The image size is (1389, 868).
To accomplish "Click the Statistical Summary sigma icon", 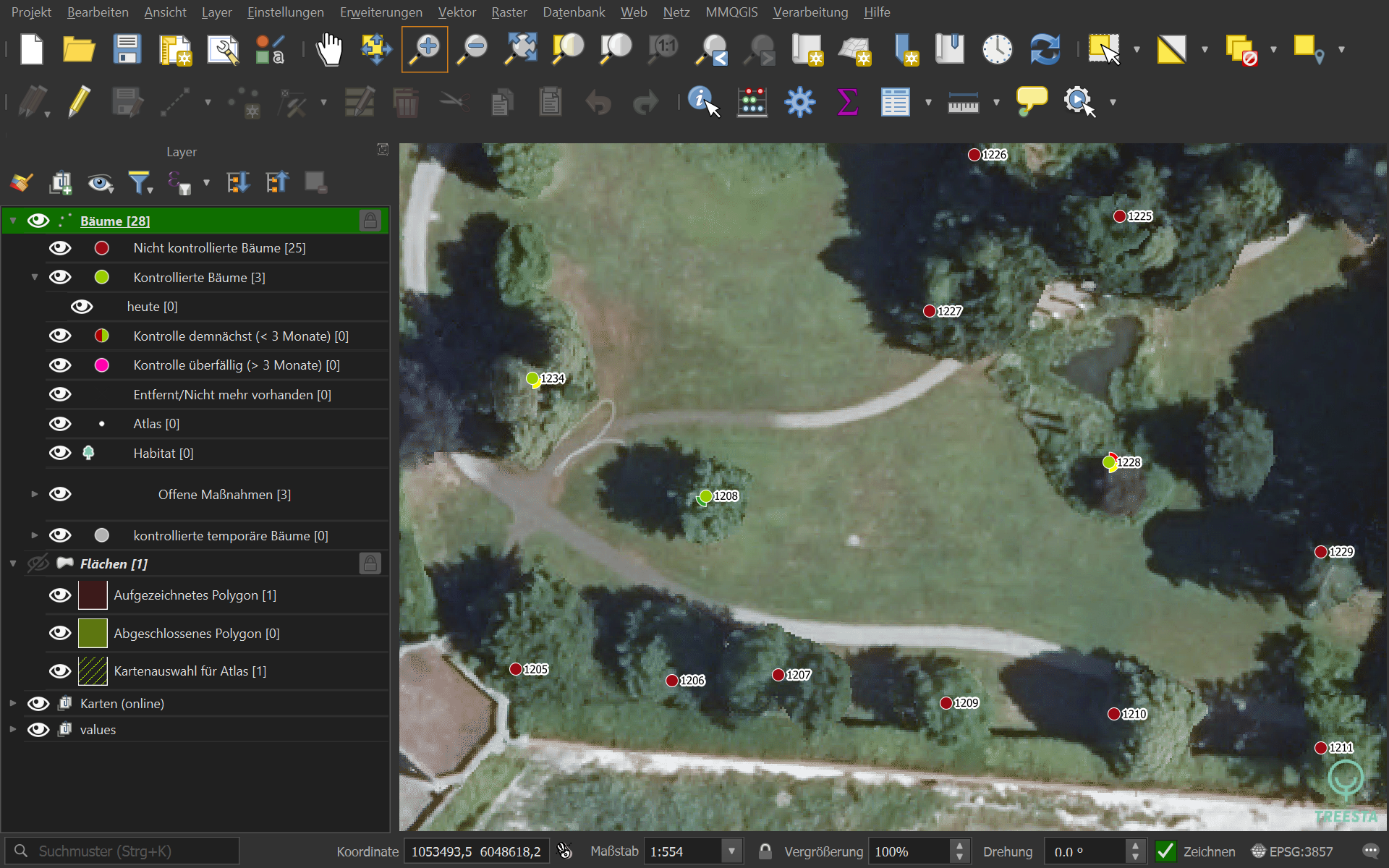I will (847, 102).
